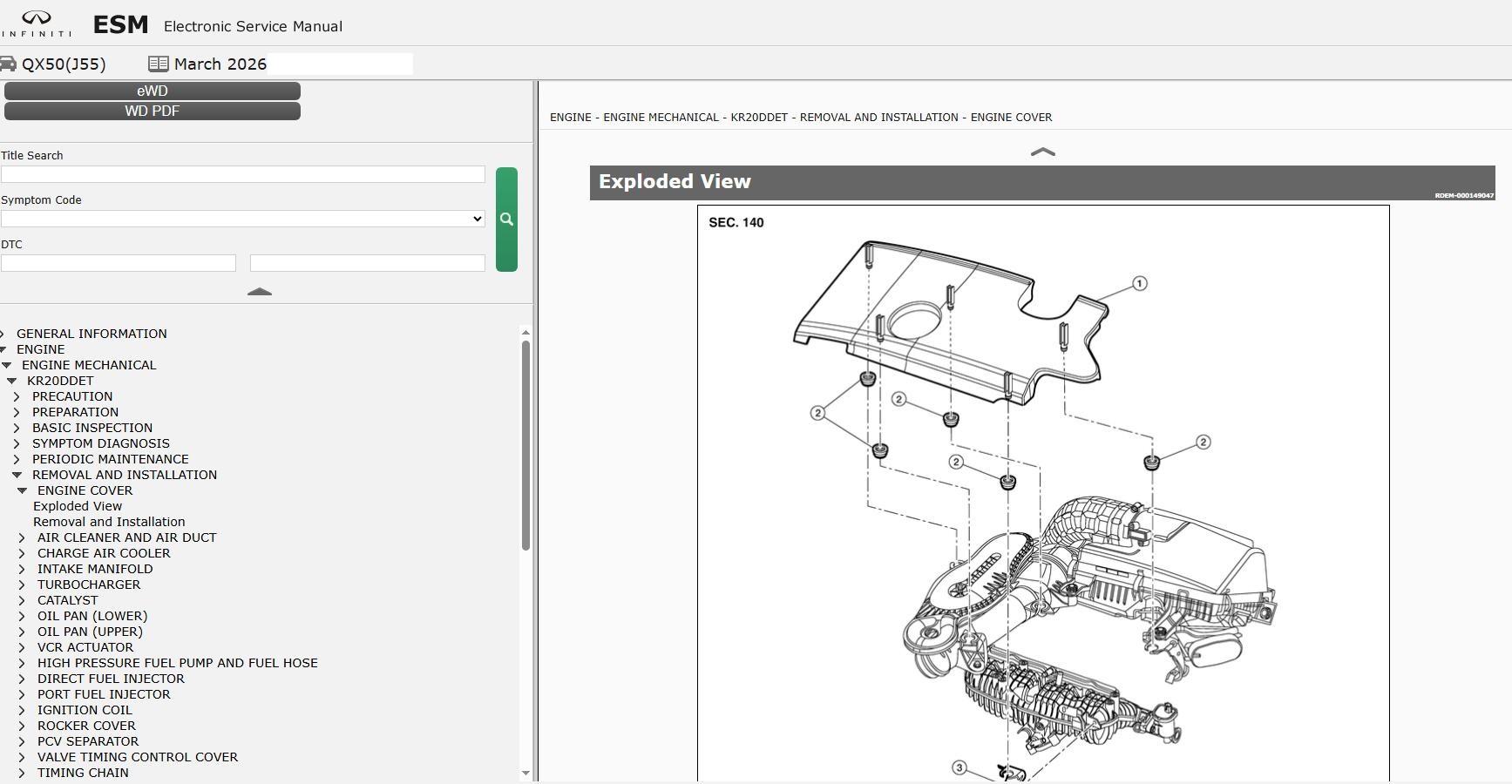Collapse the ENGINE tree node
Screen dimensions: 1512x784
pyautogui.click(x=3, y=349)
